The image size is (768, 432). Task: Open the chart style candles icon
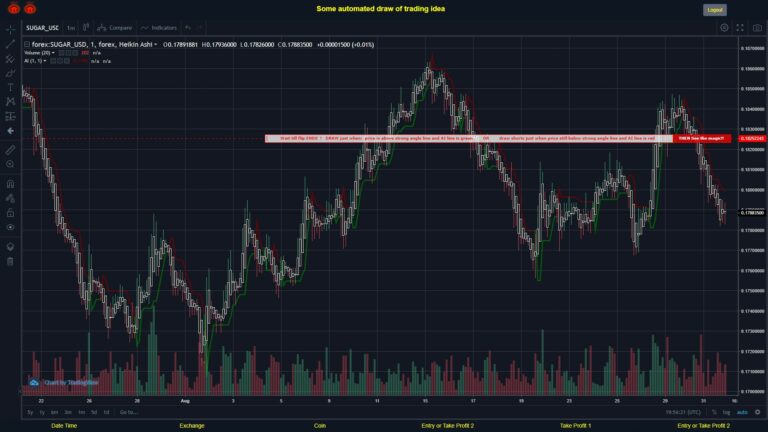point(86,27)
